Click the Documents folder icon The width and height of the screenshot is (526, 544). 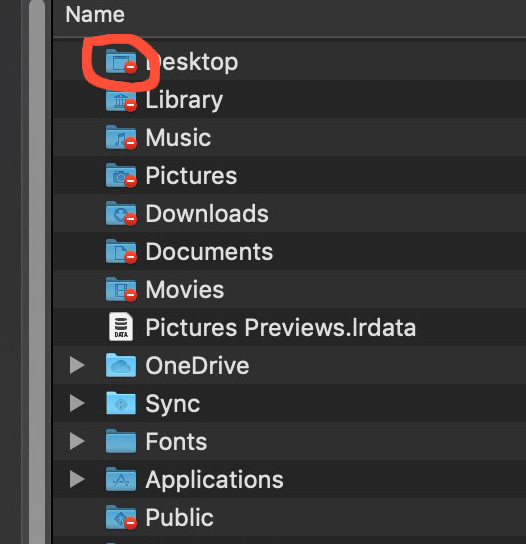[x=121, y=252]
